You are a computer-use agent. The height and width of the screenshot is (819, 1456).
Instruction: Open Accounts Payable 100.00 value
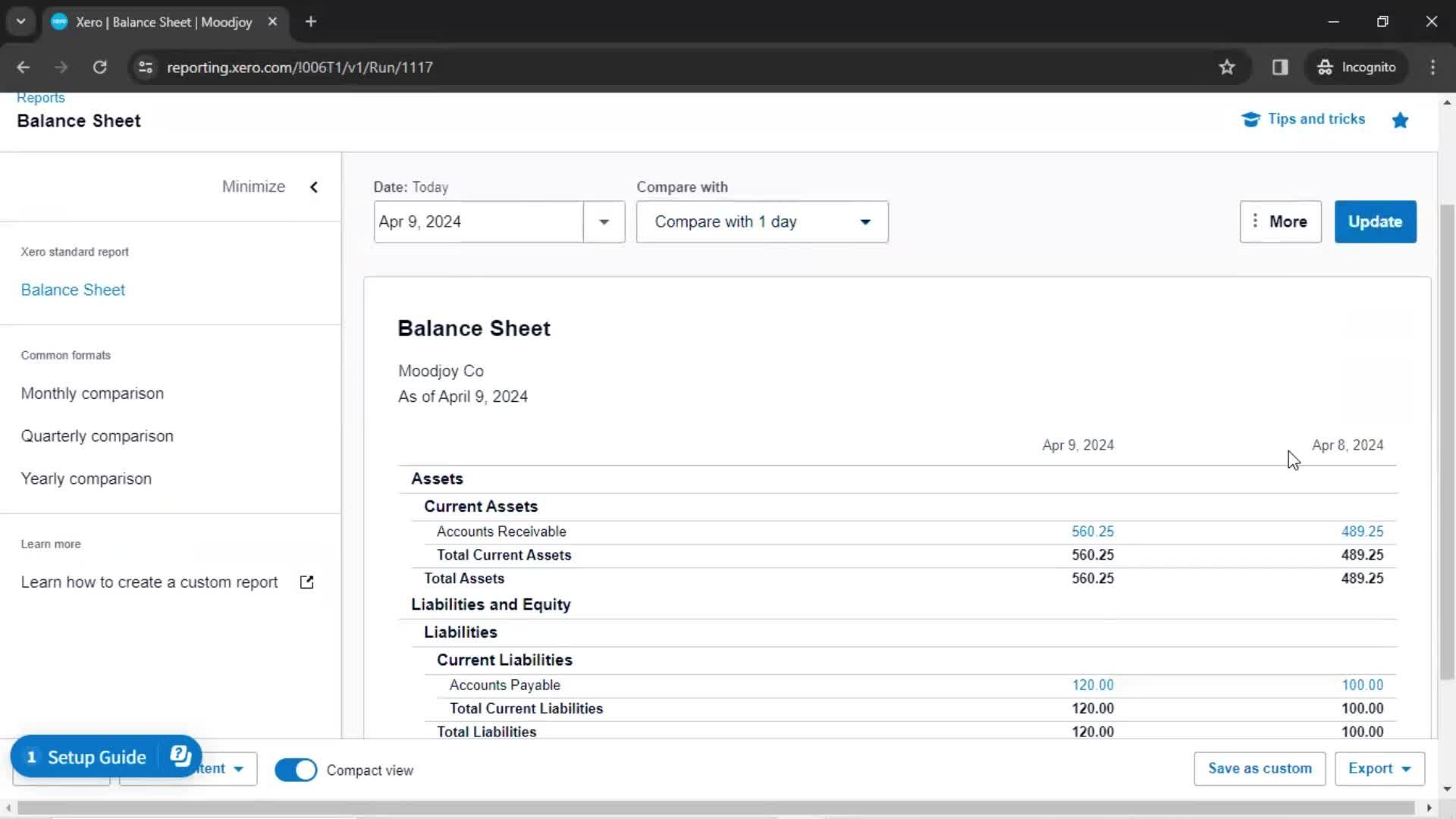point(1362,685)
